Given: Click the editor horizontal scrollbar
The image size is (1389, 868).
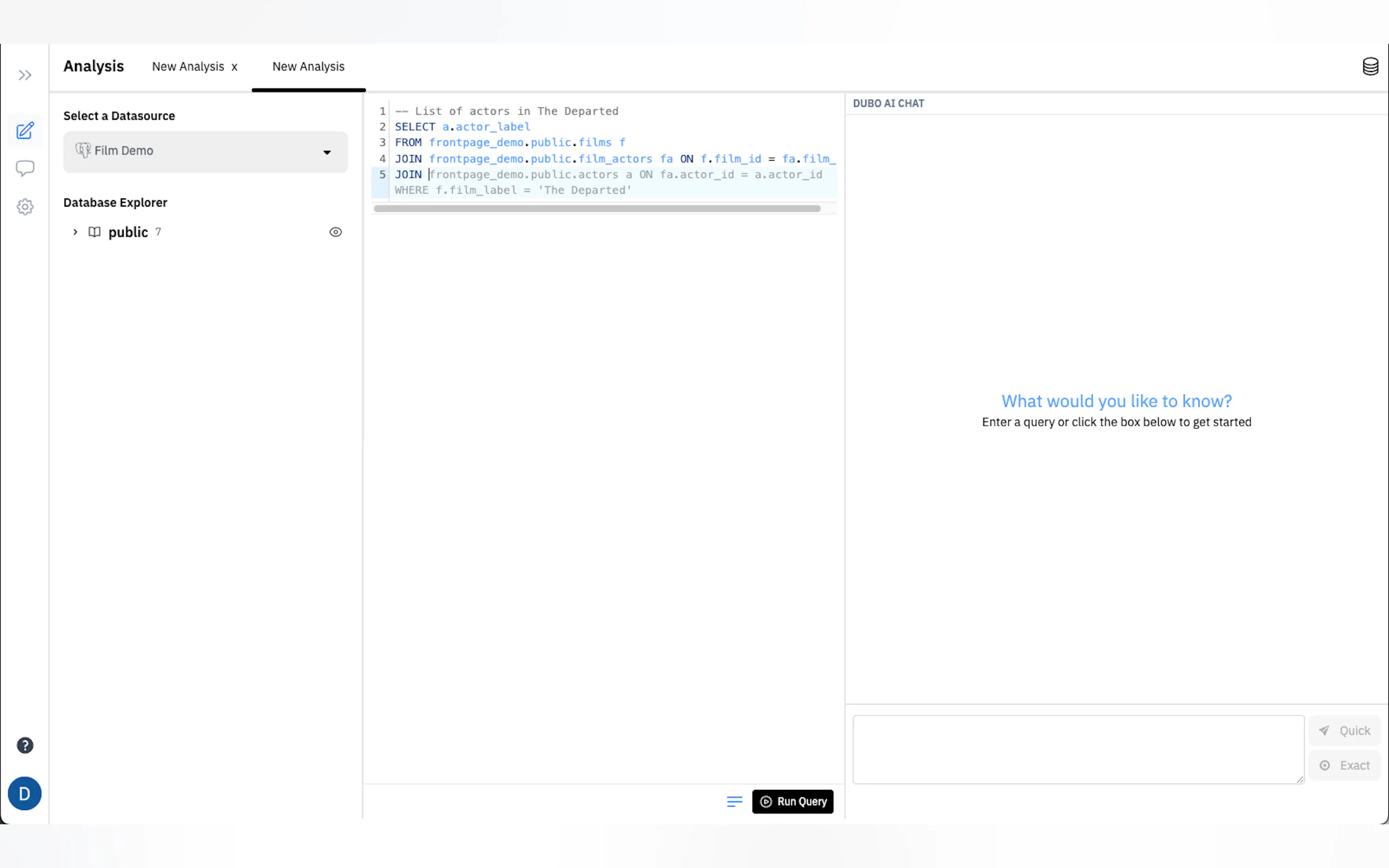Looking at the screenshot, I should [597, 209].
